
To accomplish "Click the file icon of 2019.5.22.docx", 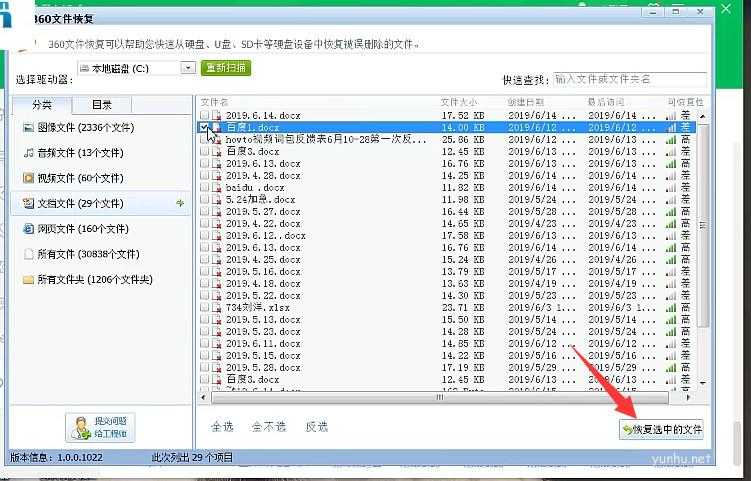I will (x=216, y=296).
